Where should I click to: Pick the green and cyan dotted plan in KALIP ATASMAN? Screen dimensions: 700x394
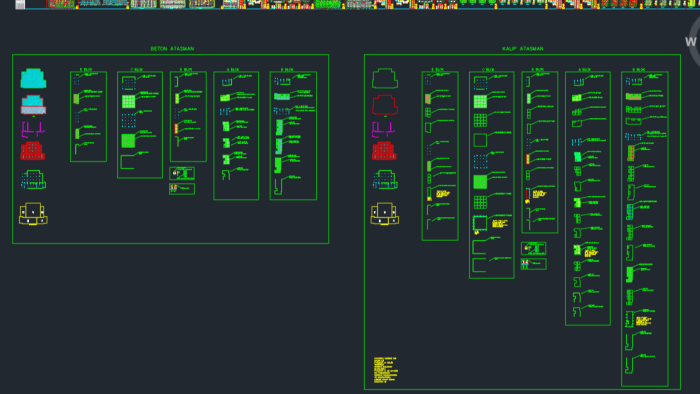(x=385, y=179)
